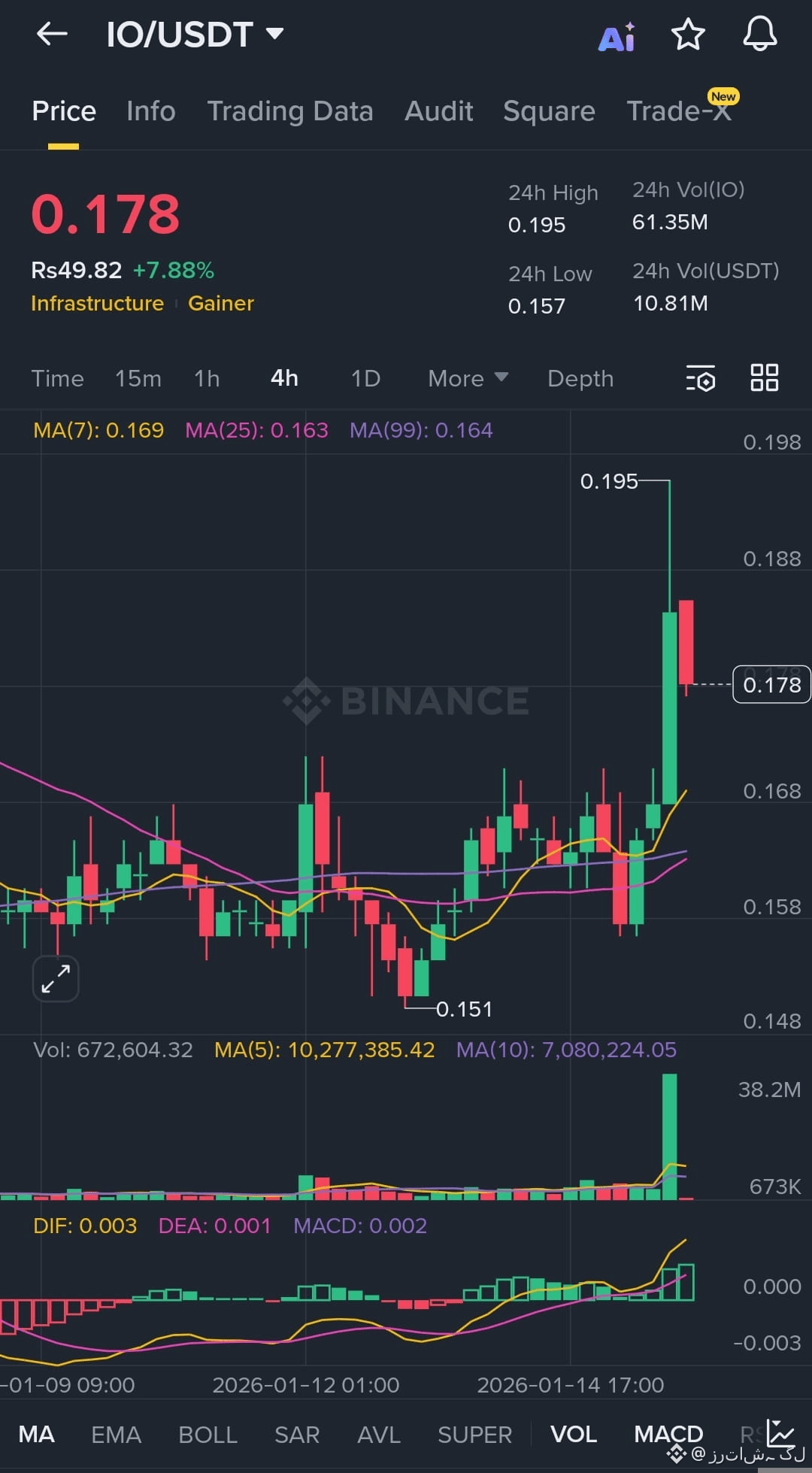The width and height of the screenshot is (812, 1473).
Task: Open the AI assistant icon
Action: [617, 36]
